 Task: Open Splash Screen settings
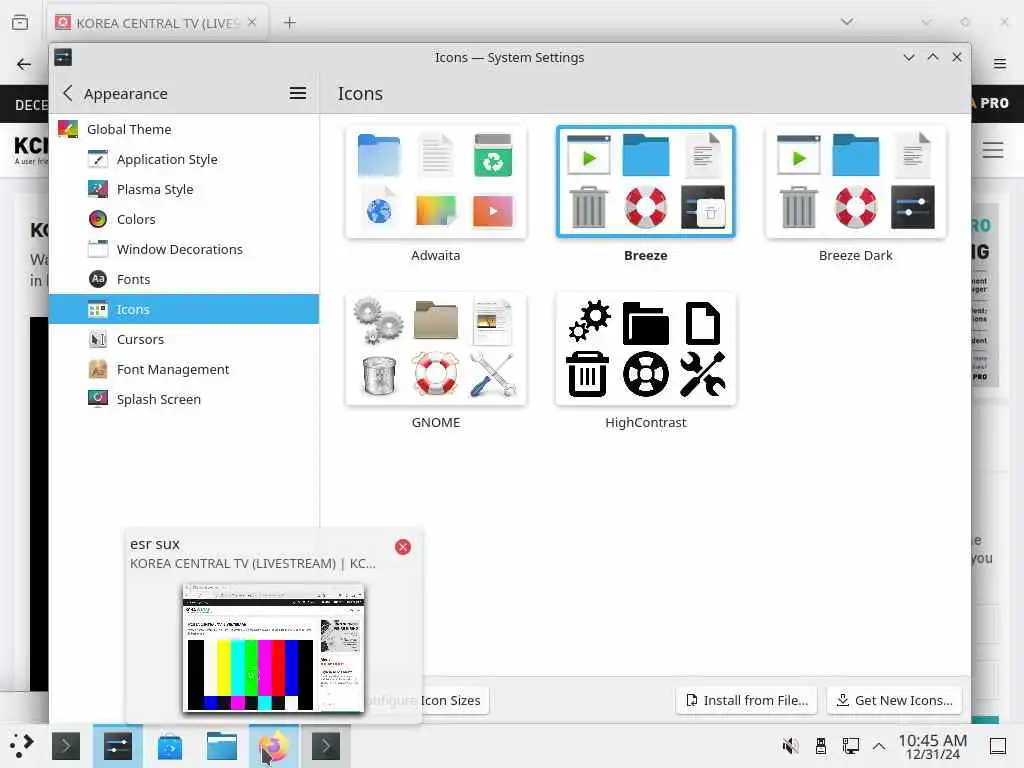click(x=184, y=400)
